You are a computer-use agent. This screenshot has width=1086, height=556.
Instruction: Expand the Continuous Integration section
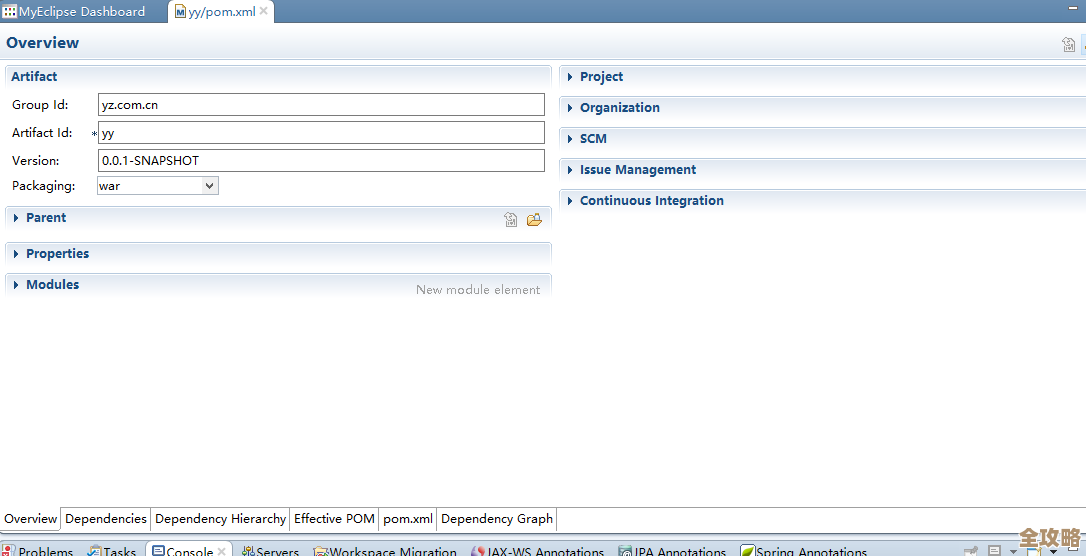tap(651, 201)
